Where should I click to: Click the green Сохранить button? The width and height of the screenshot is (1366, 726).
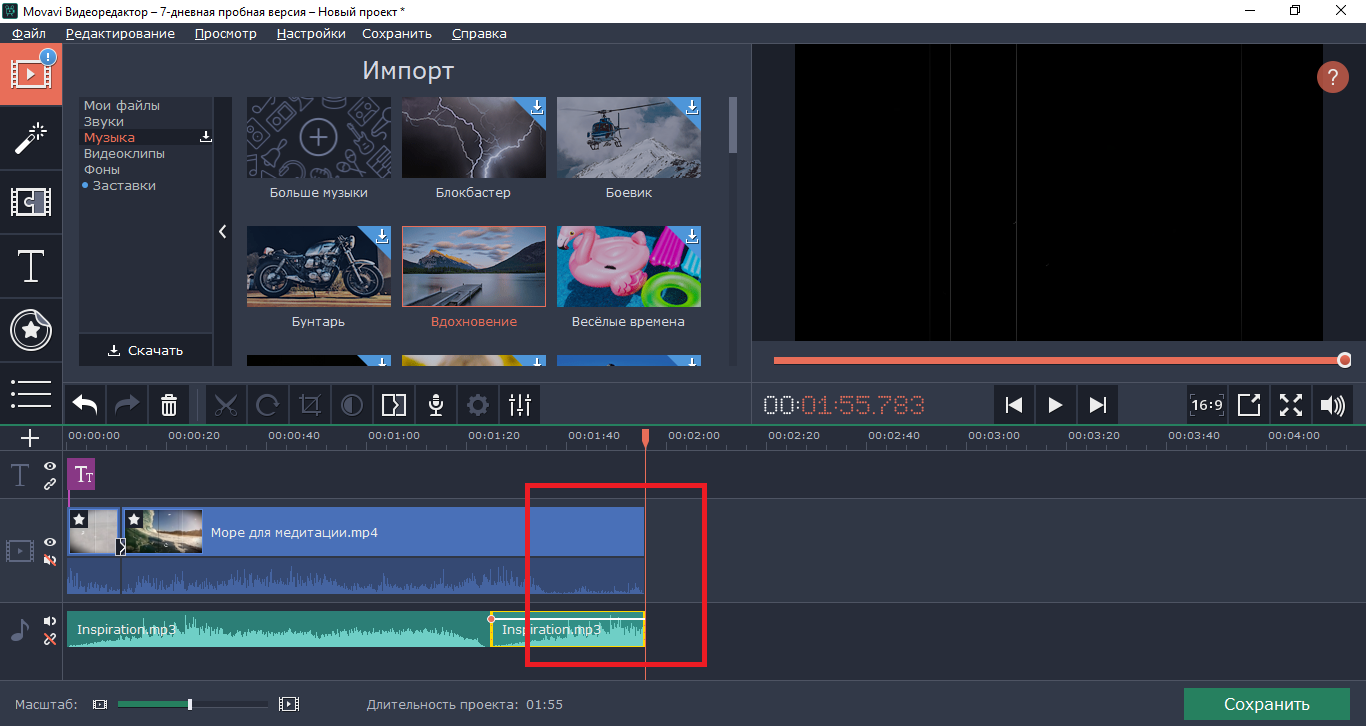[1266, 704]
